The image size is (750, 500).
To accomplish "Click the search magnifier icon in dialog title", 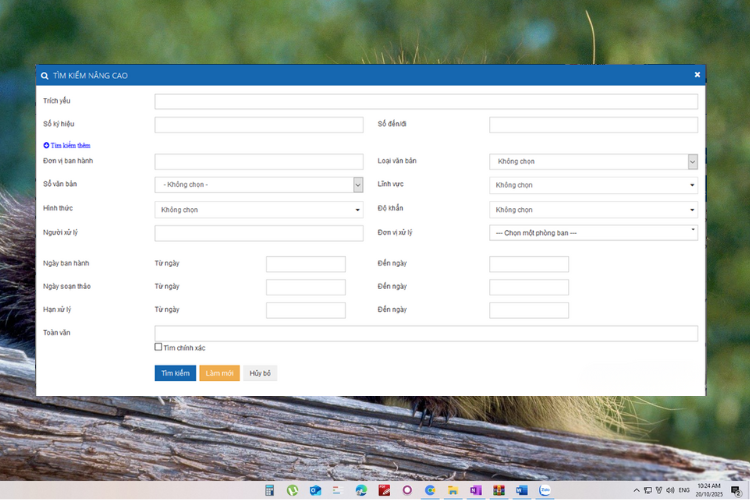I will (44, 76).
